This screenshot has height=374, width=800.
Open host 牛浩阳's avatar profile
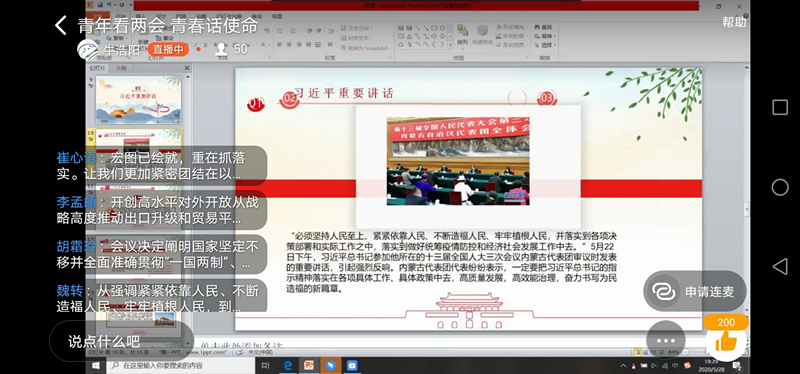click(x=88, y=49)
